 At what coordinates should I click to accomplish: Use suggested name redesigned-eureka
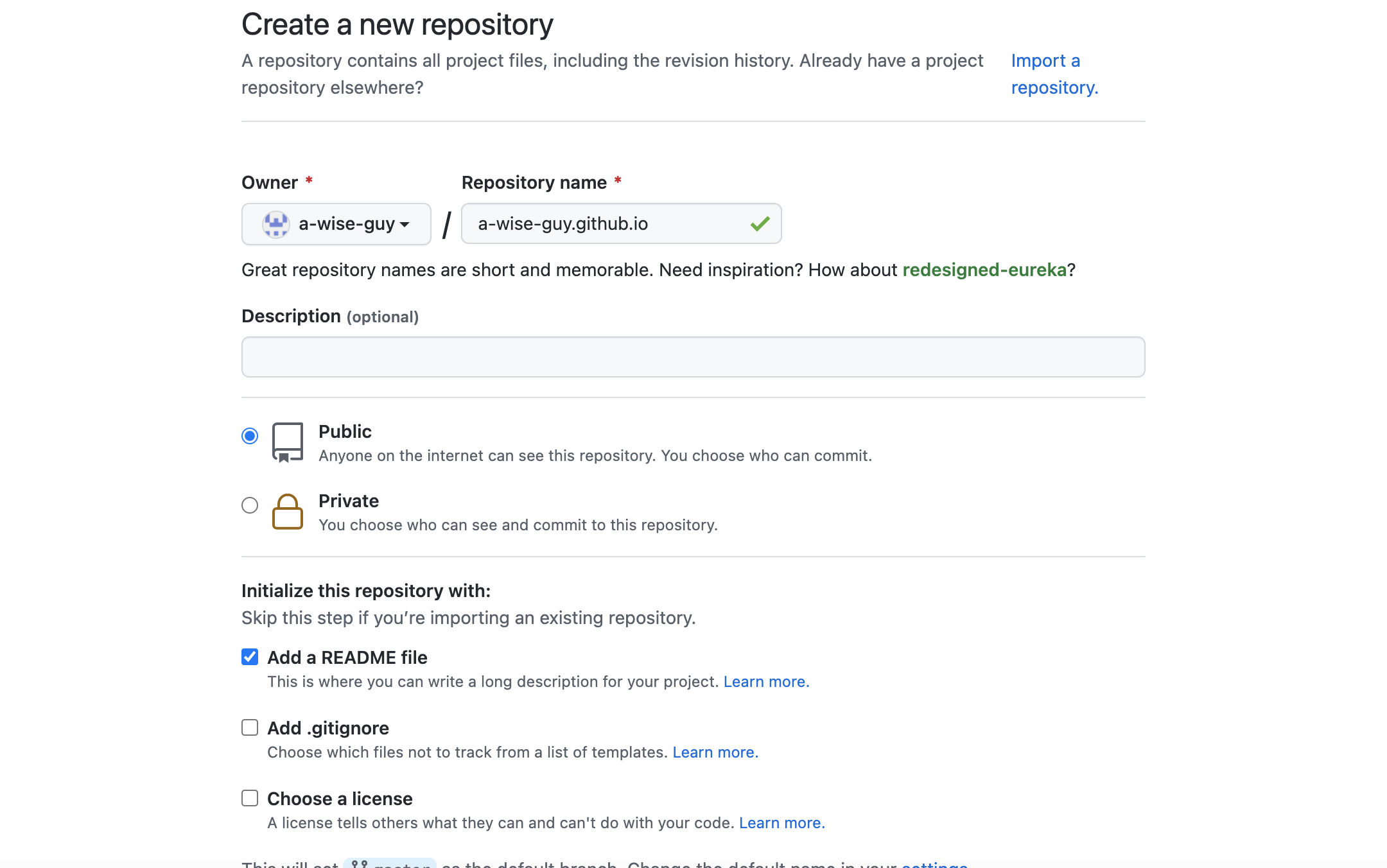click(x=984, y=270)
